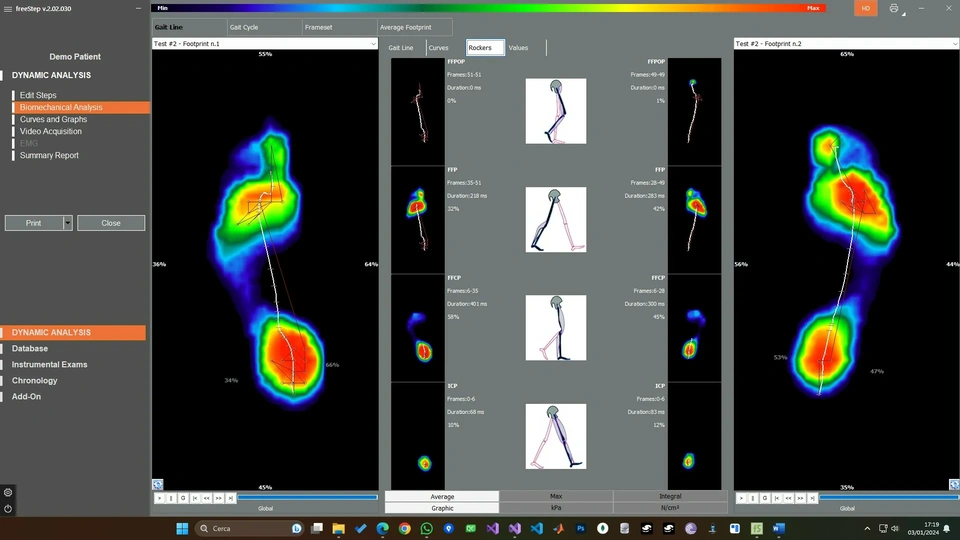The height and width of the screenshot is (540, 960).
Task: Switch to the Curves tab
Action: click(x=439, y=48)
